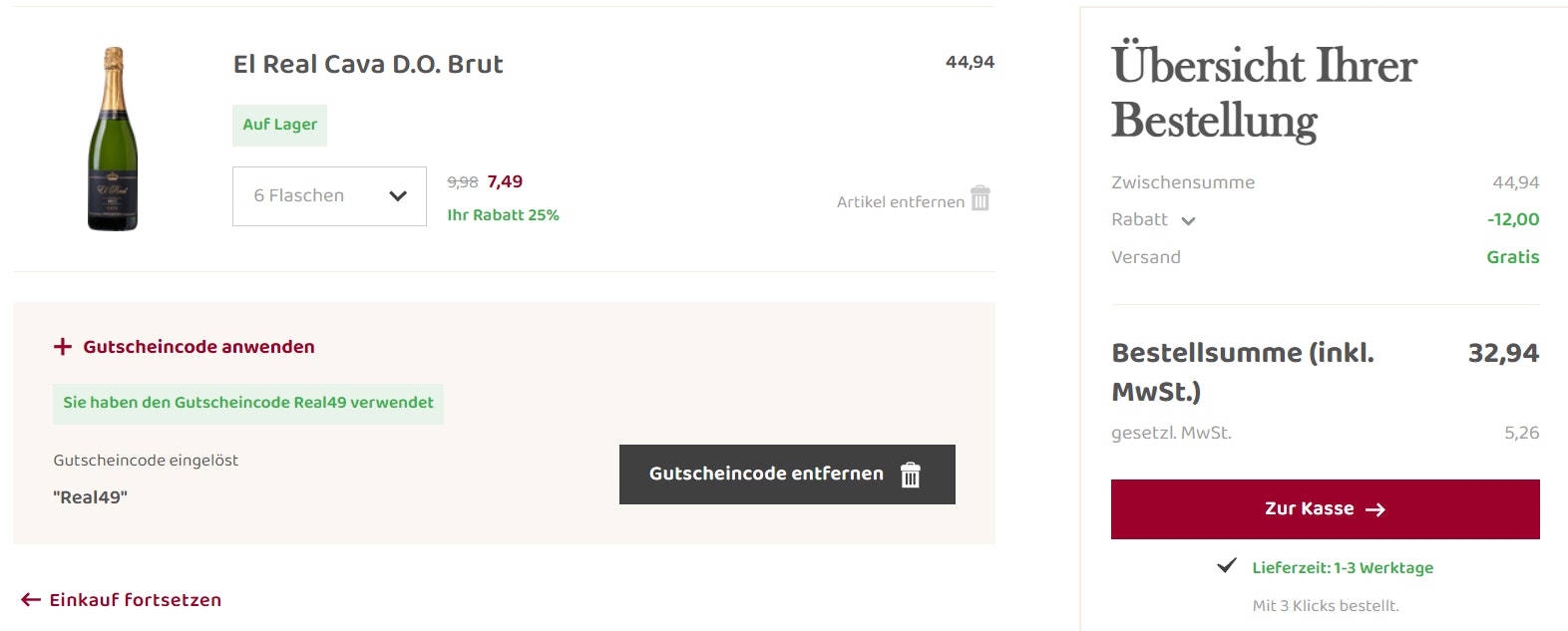Click the trash icon on Gutscheincode entfernen button

[909, 474]
